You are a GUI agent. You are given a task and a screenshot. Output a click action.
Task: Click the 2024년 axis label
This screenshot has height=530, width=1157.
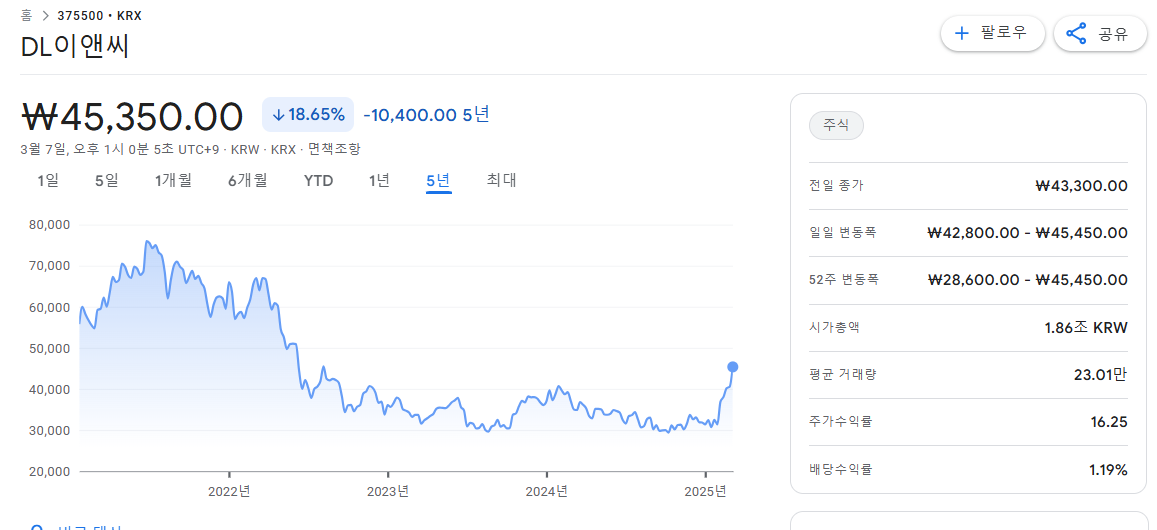(x=547, y=491)
